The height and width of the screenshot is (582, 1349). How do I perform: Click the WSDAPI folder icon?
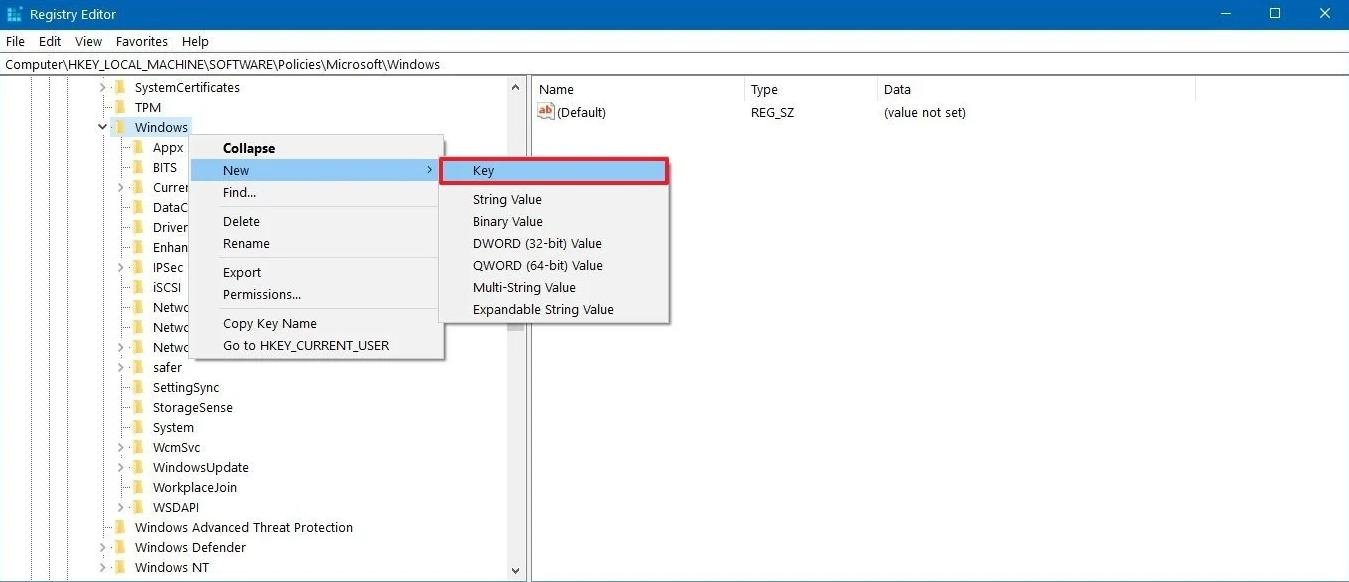138,507
